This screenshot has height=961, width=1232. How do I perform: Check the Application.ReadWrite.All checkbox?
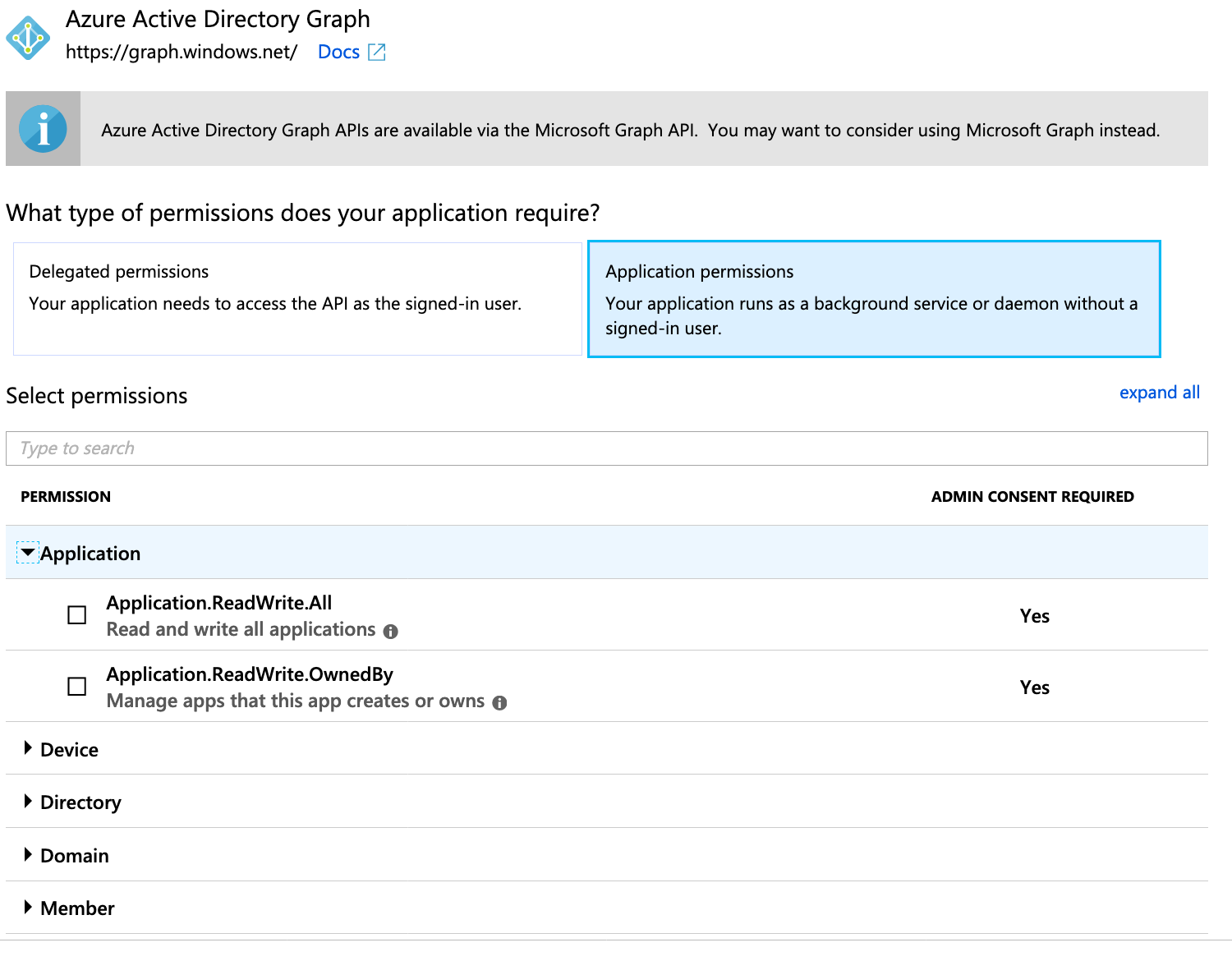pos(76,615)
